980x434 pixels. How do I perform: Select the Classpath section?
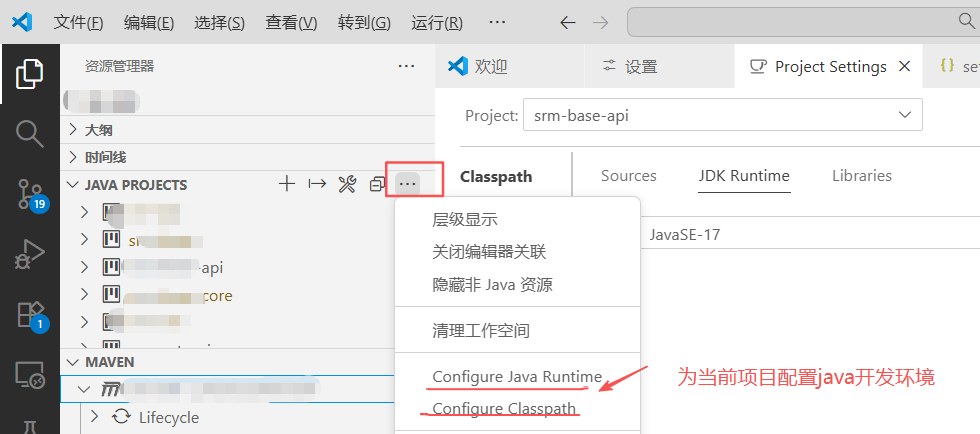coord(496,177)
